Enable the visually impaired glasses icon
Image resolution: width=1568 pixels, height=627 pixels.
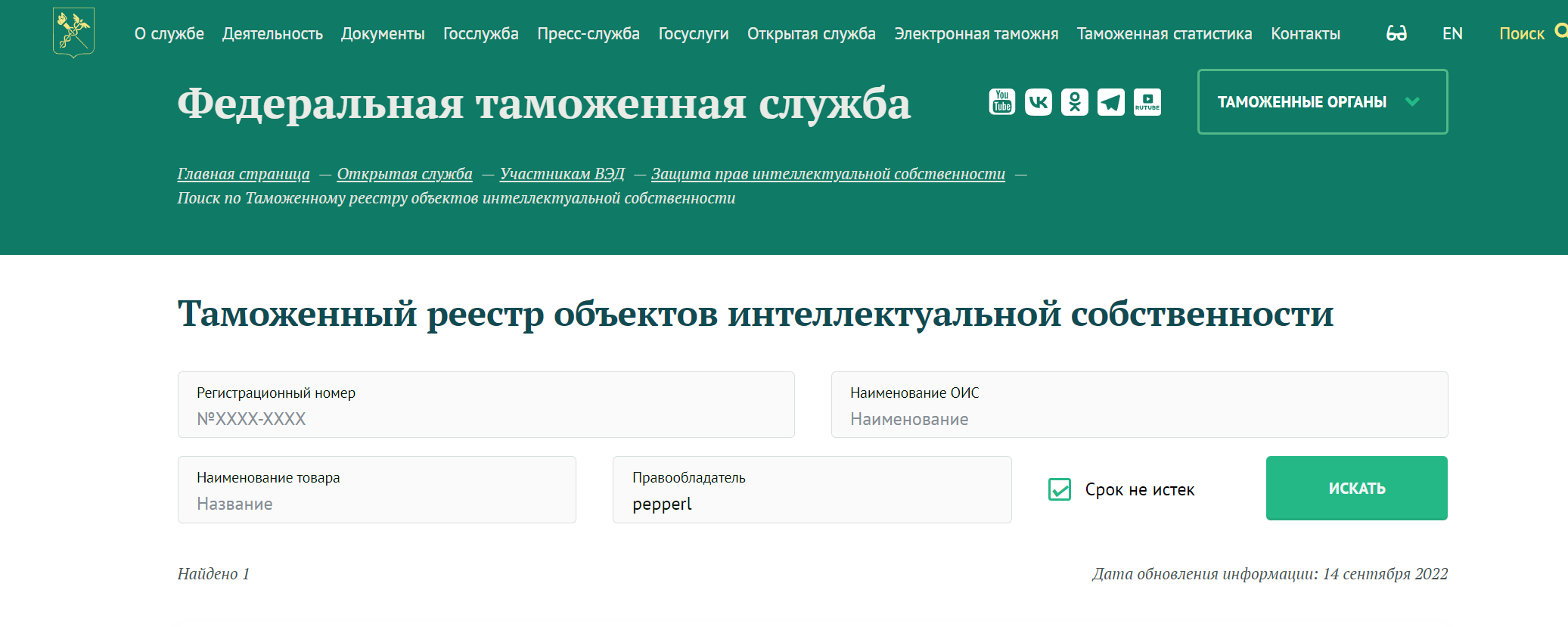[1396, 33]
